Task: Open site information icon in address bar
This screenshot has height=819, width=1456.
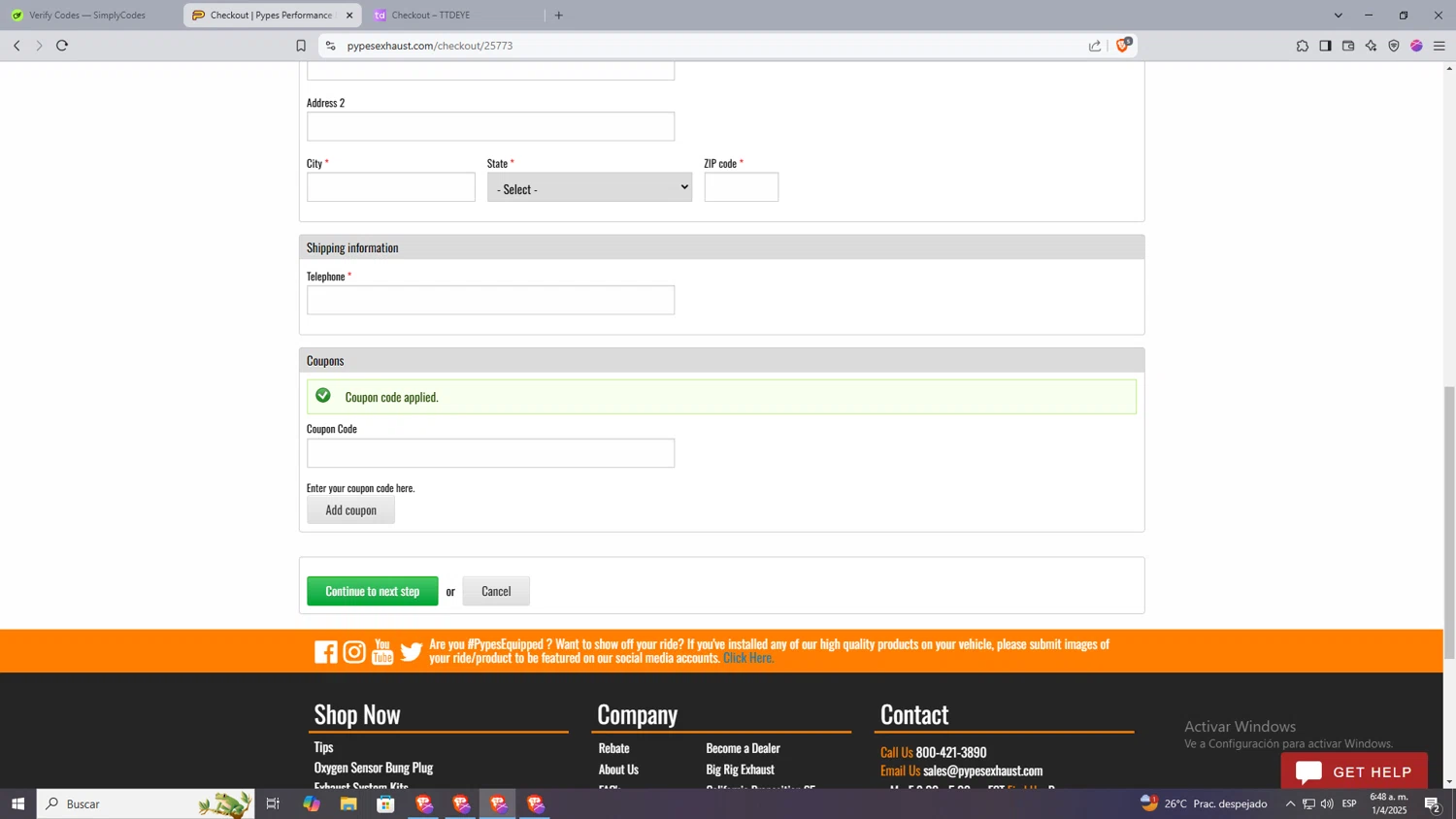Action: coord(330,46)
